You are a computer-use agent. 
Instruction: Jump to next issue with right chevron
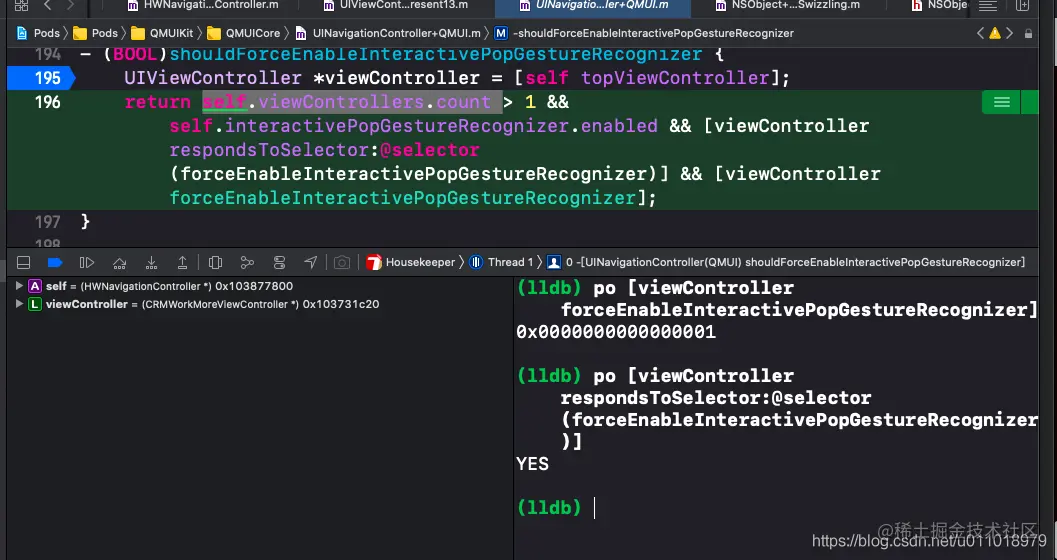coord(1009,33)
